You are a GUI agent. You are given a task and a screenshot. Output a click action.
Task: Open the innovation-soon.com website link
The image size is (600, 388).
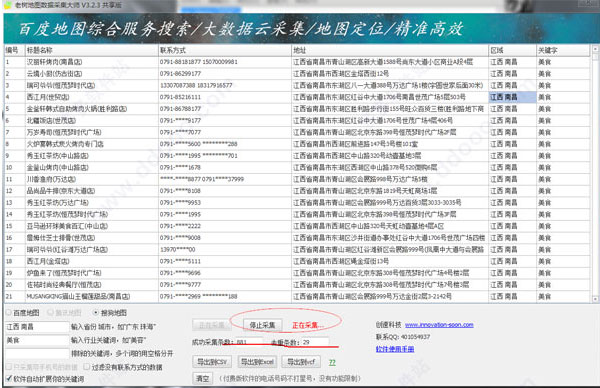(x=439, y=325)
